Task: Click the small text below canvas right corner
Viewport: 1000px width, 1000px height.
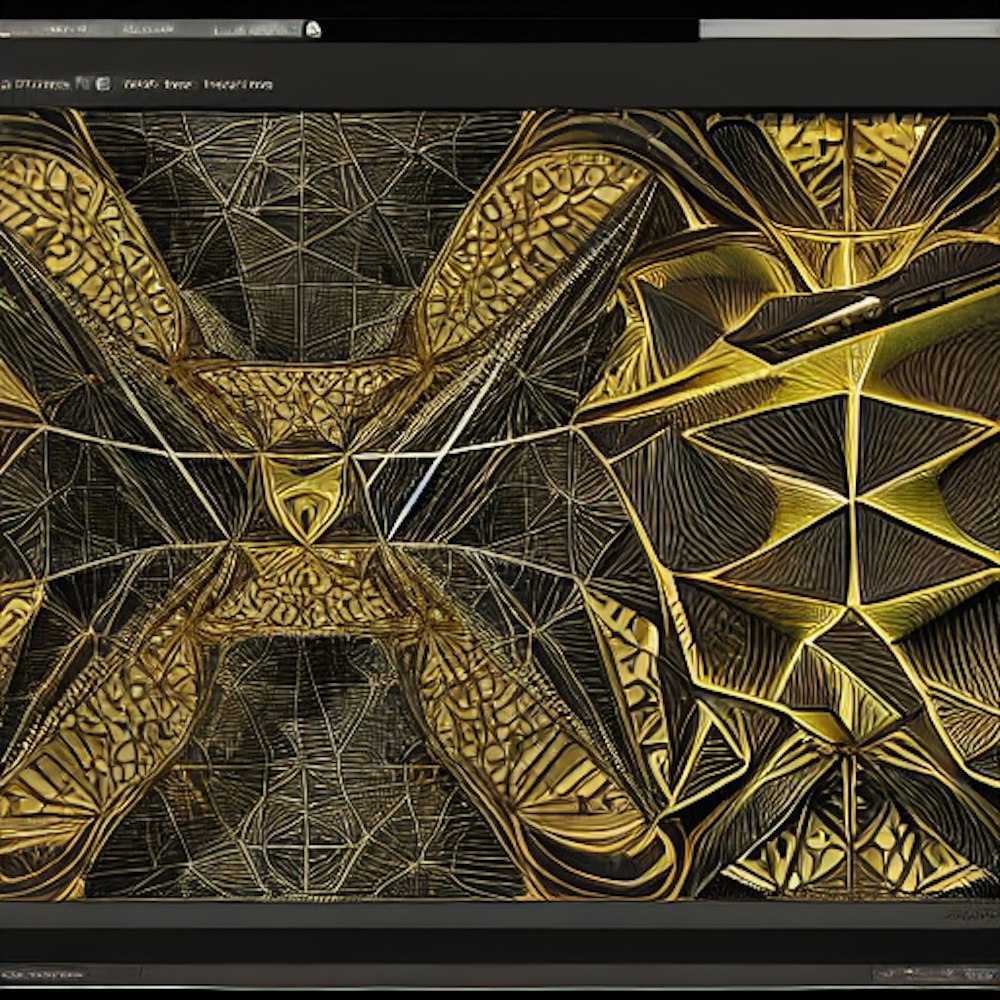Action: tap(967, 914)
